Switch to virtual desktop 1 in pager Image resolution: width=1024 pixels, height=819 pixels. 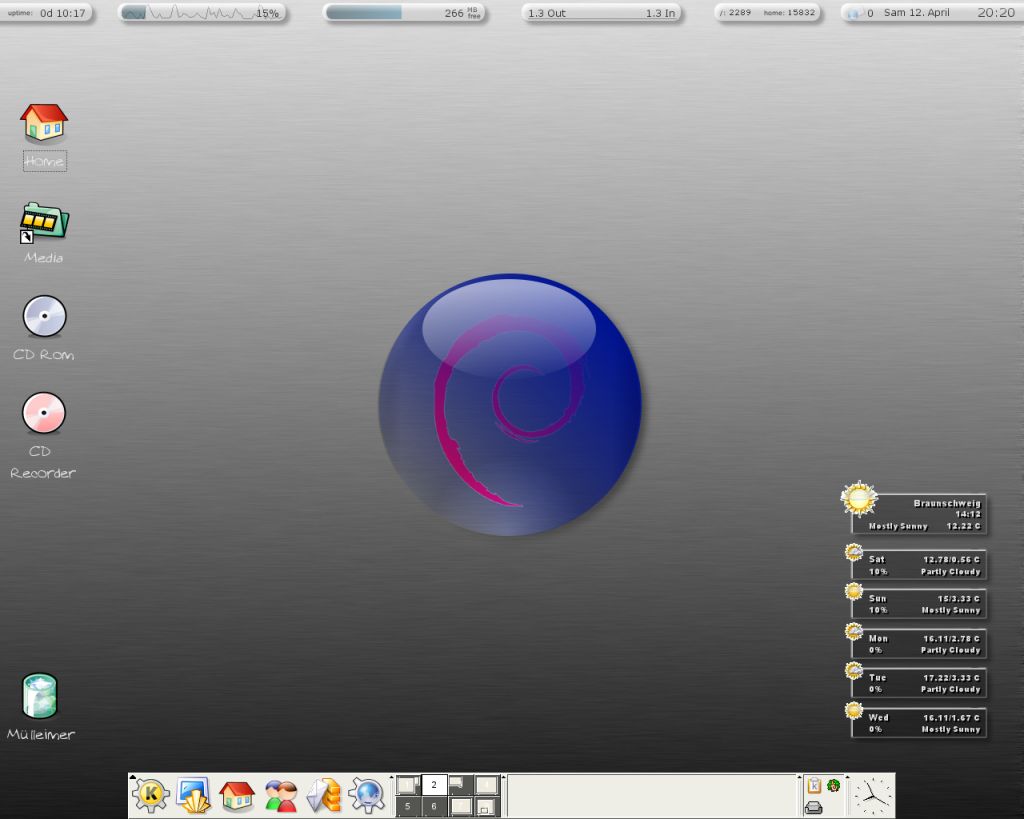[x=408, y=784]
